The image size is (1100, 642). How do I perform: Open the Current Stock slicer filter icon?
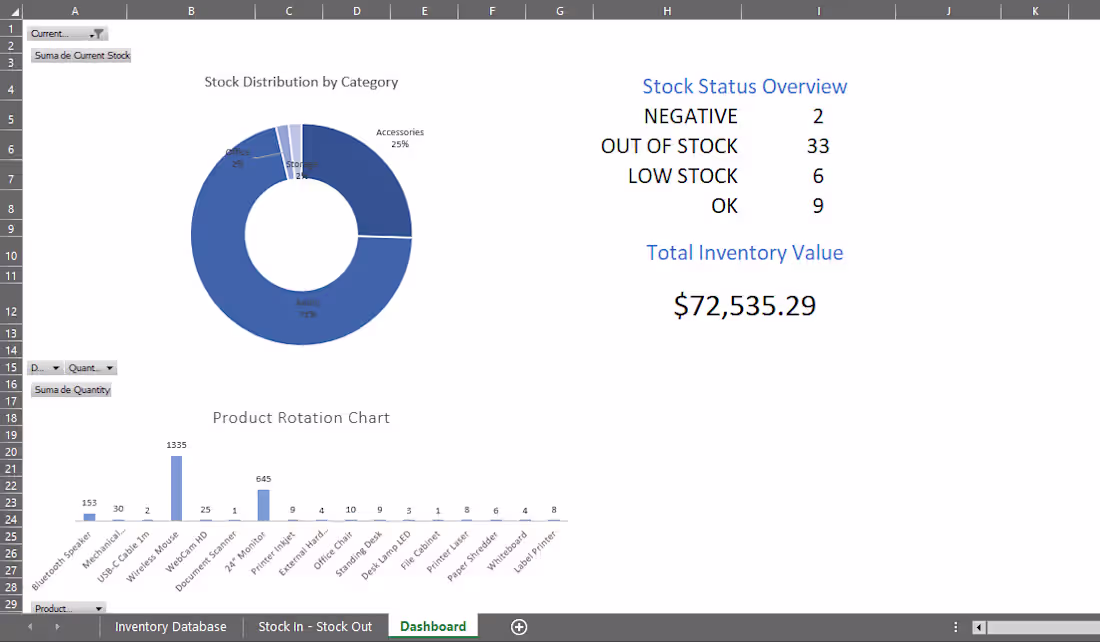[x=97, y=32]
